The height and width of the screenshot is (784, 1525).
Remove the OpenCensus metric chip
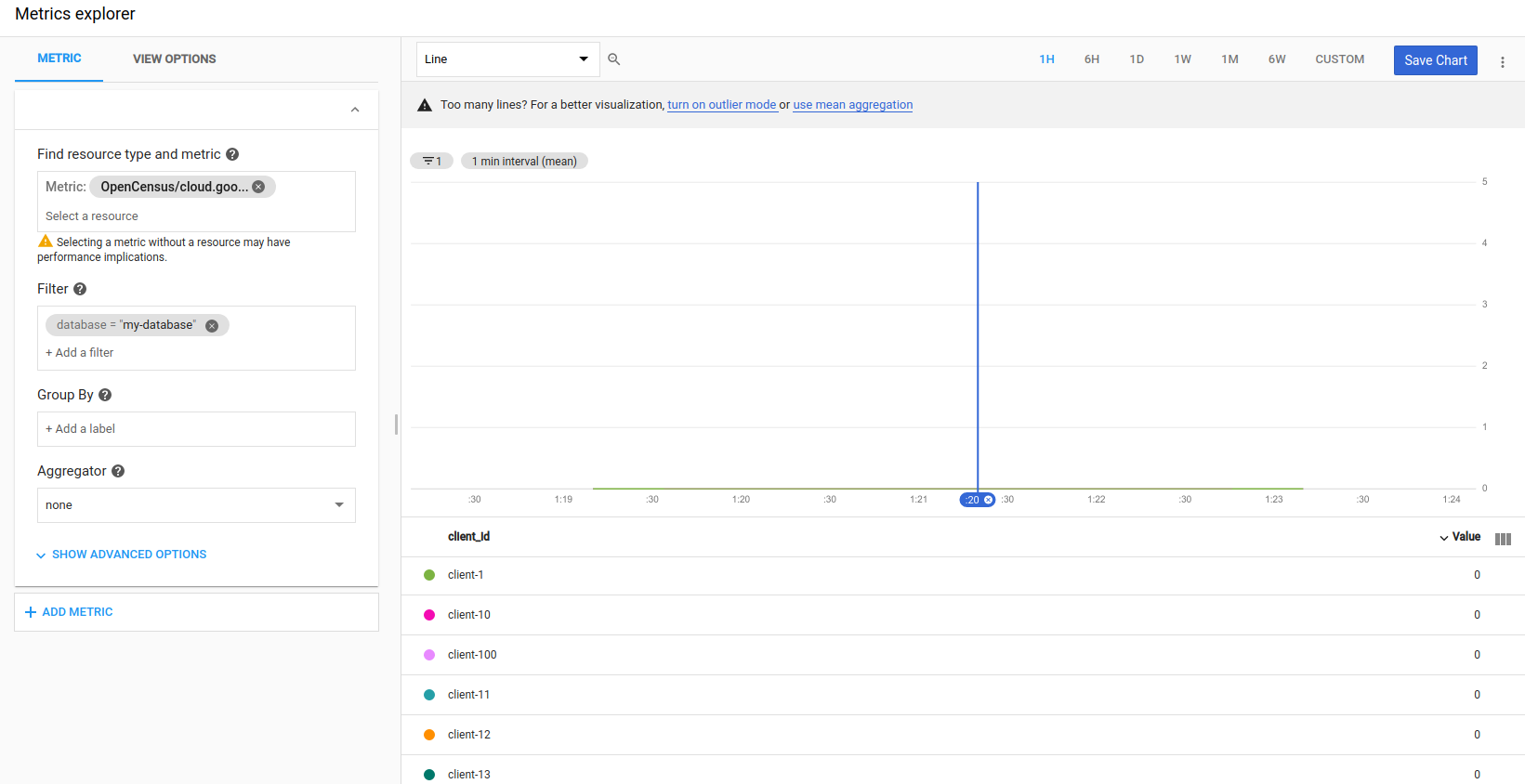coord(258,187)
